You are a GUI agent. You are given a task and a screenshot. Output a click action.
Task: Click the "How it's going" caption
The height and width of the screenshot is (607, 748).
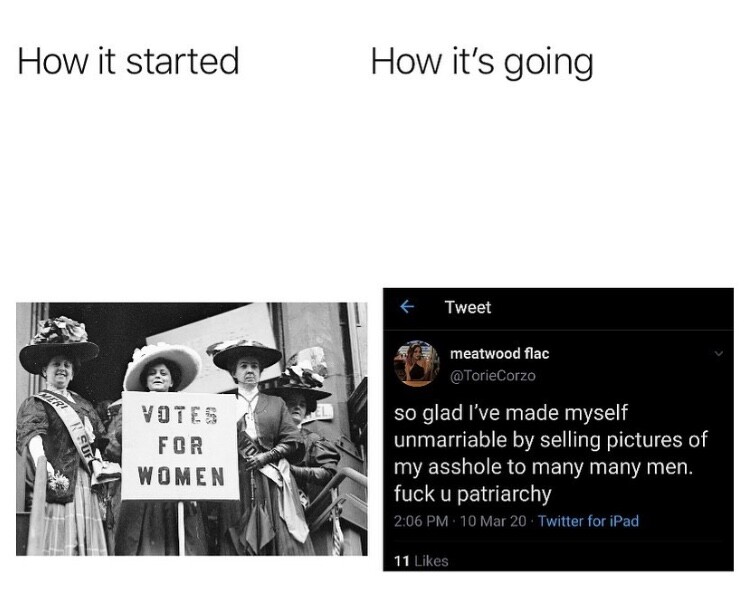(x=481, y=62)
